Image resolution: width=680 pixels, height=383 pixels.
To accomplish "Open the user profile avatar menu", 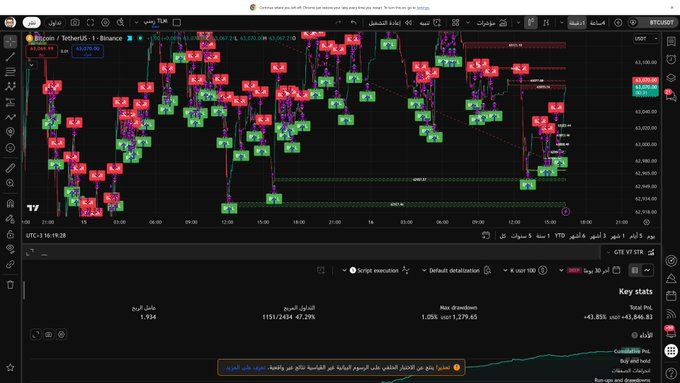I will pyautogui.click(x=10, y=22).
